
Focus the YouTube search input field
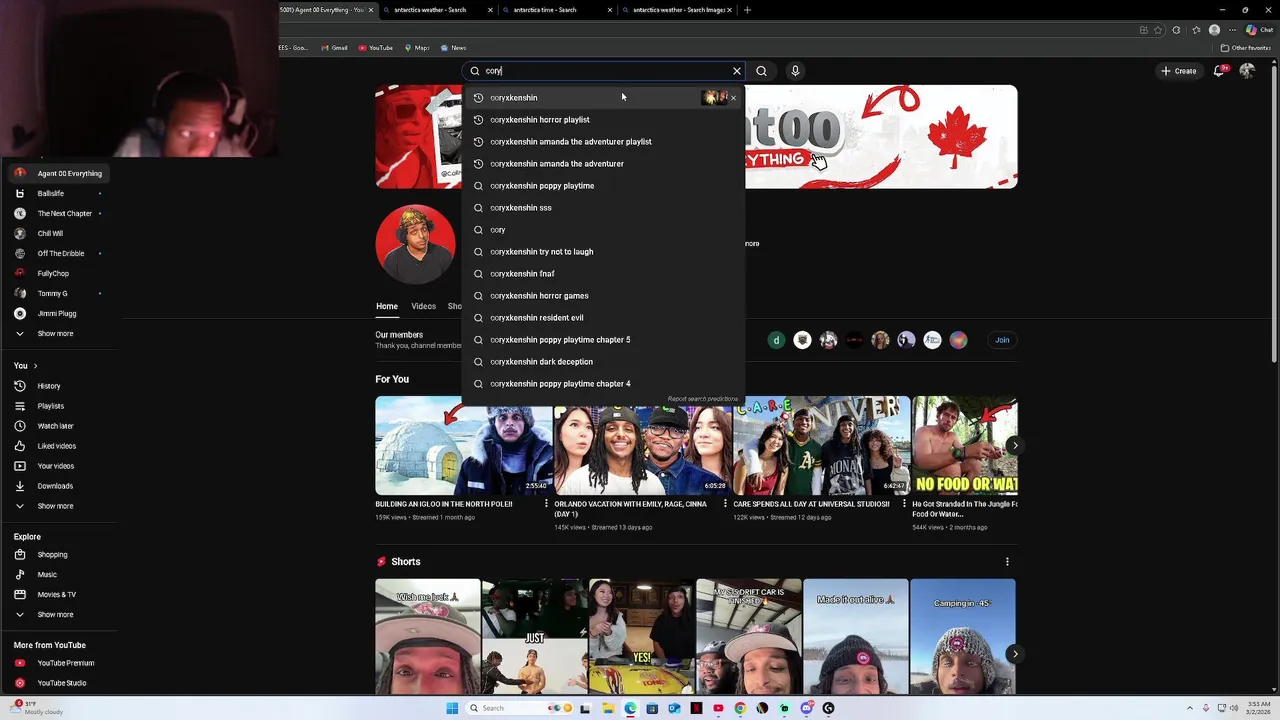click(605, 71)
